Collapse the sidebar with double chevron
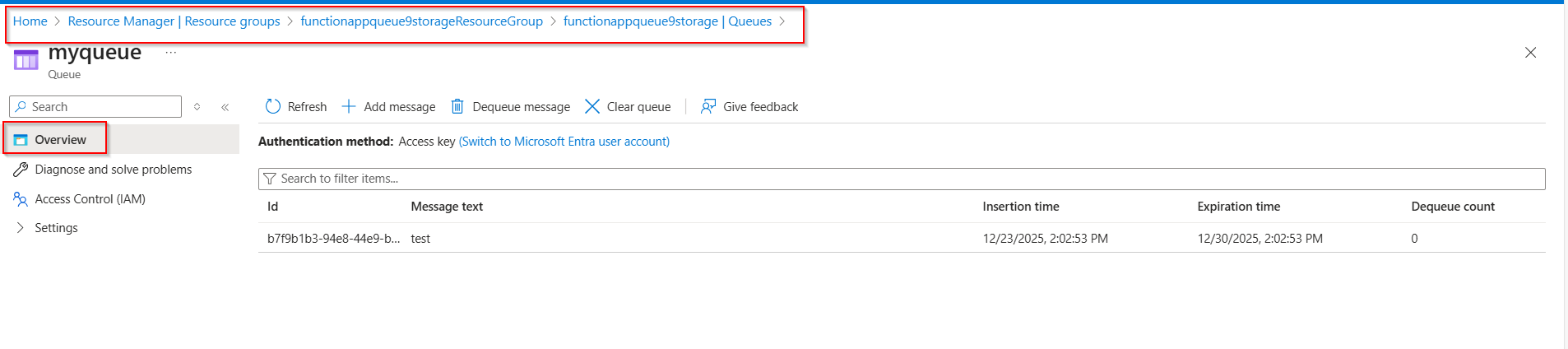1568x349 pixels. [225, 107]
